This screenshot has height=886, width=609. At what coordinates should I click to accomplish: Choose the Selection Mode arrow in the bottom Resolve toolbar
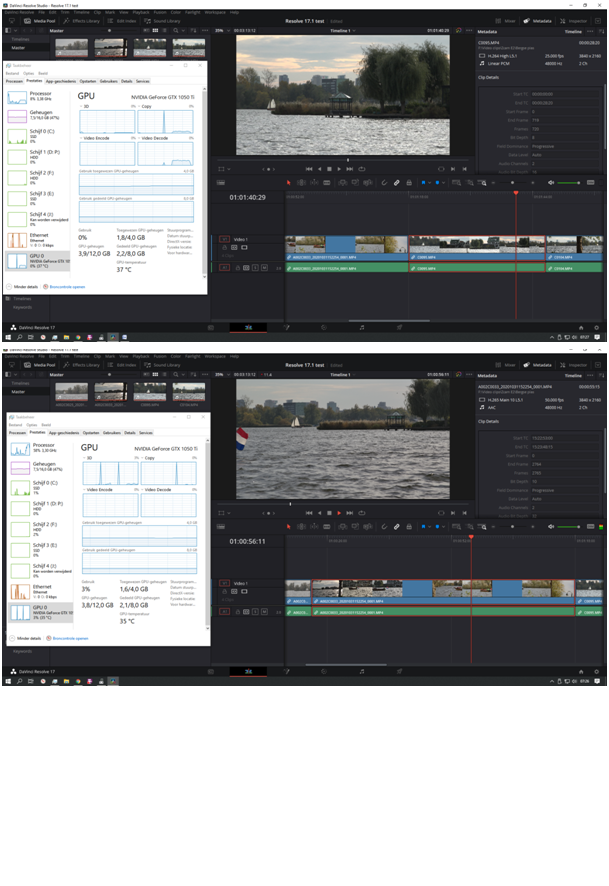click(x=289, y=527)
